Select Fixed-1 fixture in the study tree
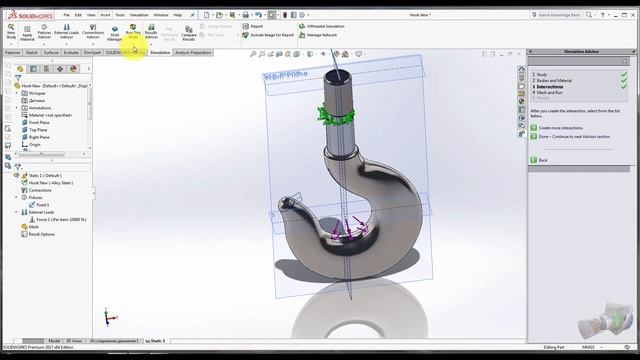This screenshot has height=360, width=640. point(39,205)
